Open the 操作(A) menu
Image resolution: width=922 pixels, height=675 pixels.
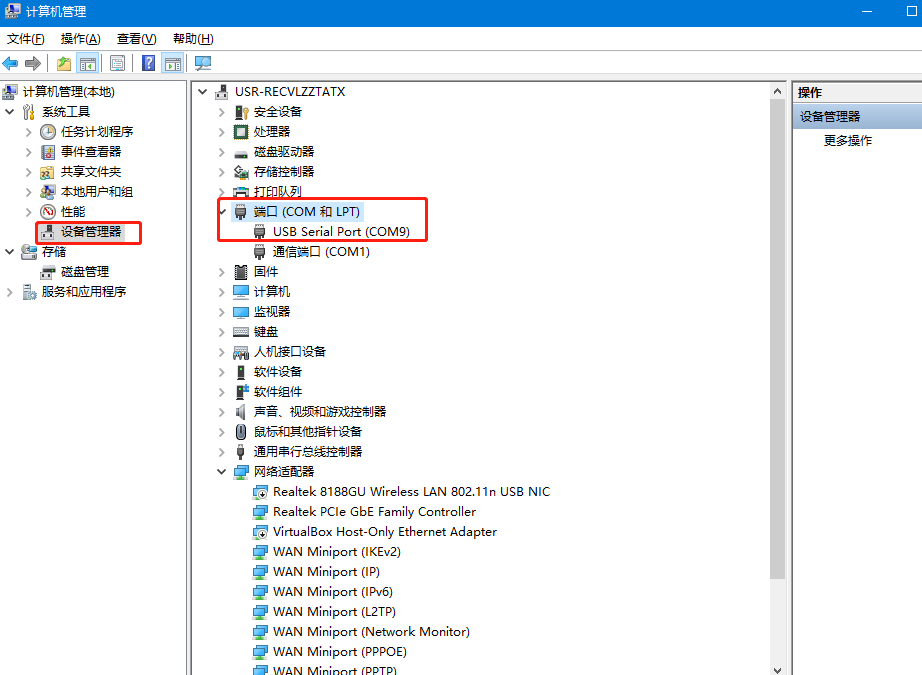[x=80, y=39]
